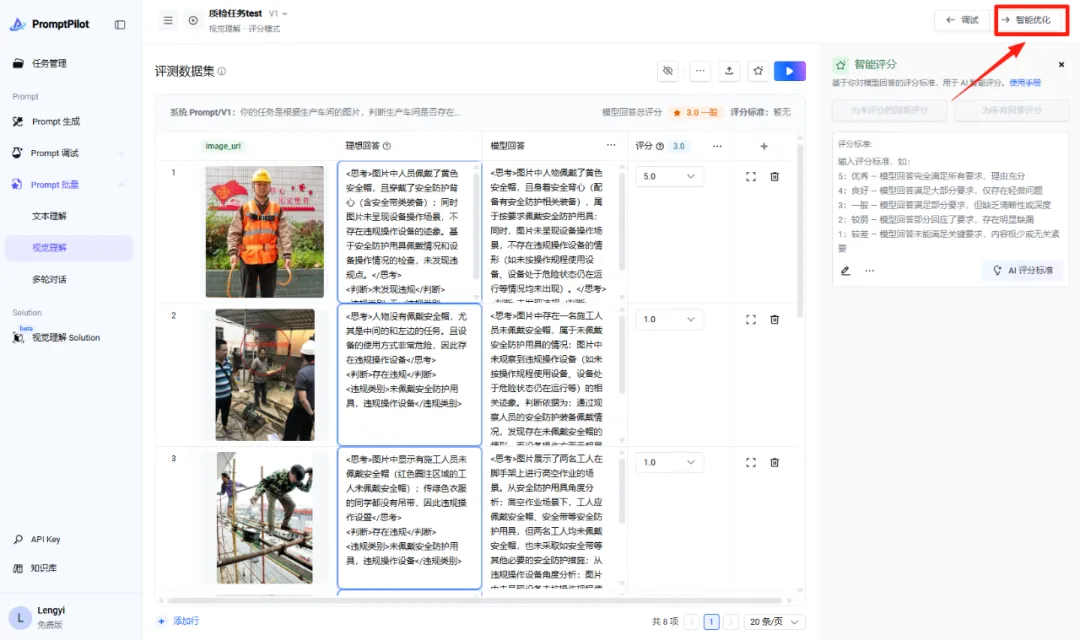This screenshot has width=1080, height=640.
Task: Delete row 1 with the trash icon
Action: (x=775, y=177)
